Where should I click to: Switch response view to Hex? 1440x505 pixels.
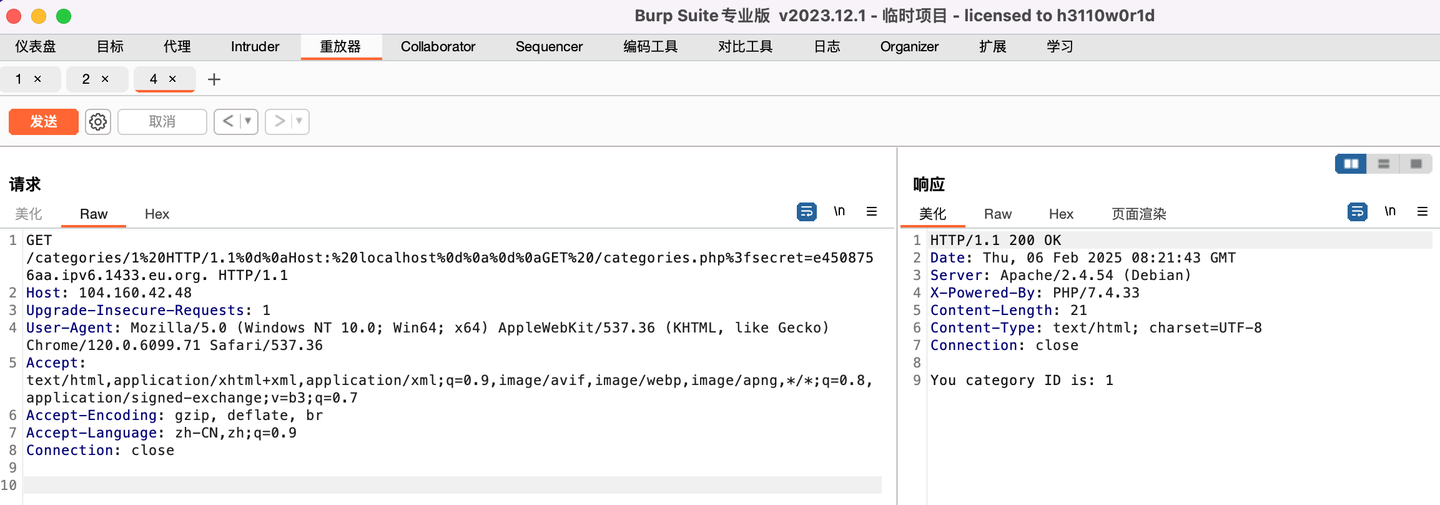coord(1061,214)
